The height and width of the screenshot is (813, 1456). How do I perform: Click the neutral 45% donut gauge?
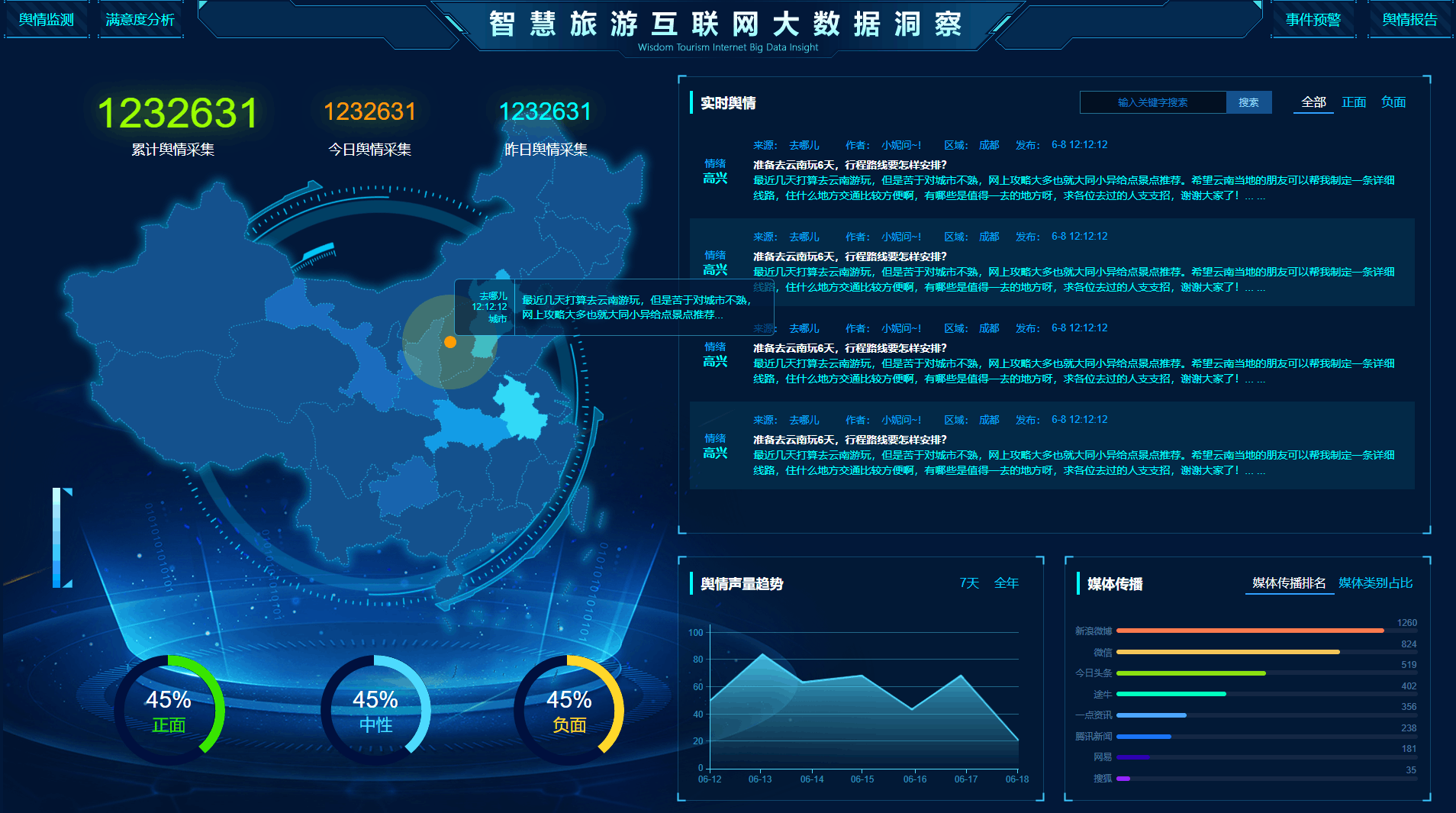click(375, 710)
